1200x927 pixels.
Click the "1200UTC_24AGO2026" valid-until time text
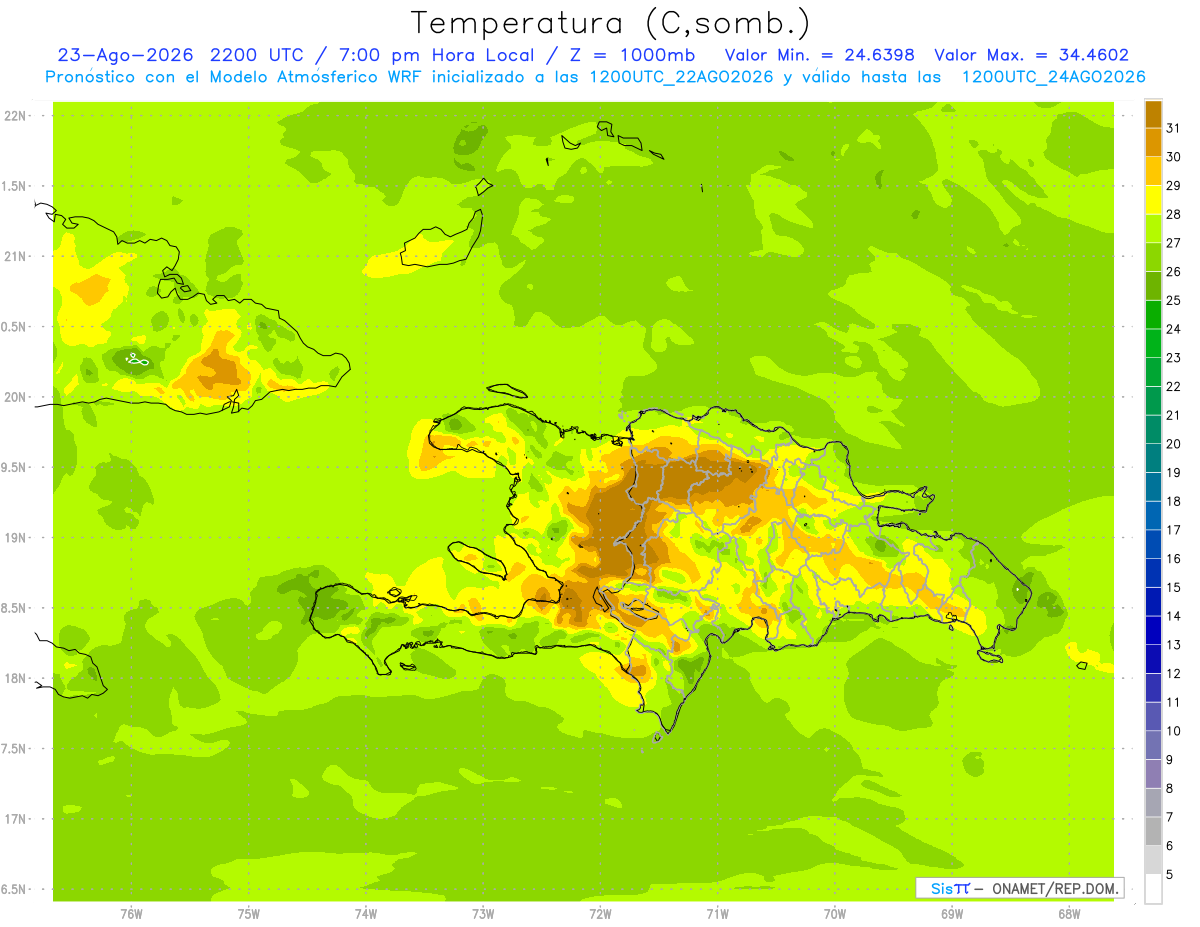pos(1053,77)
